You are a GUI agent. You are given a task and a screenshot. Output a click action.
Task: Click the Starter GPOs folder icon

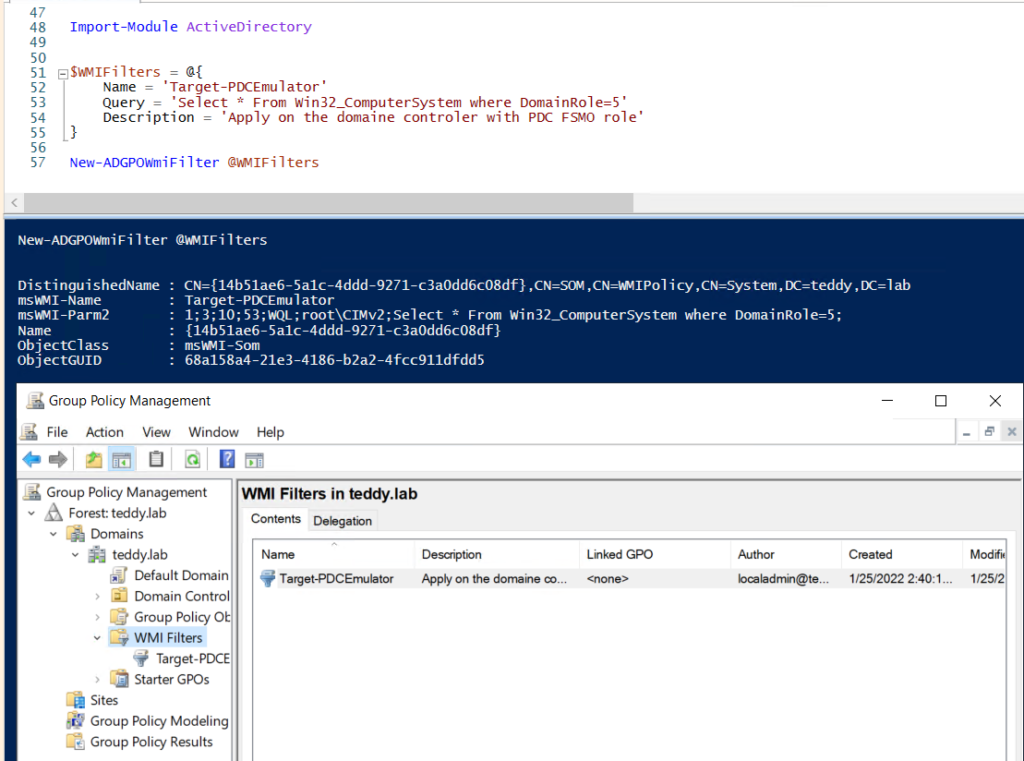[120, 679]
